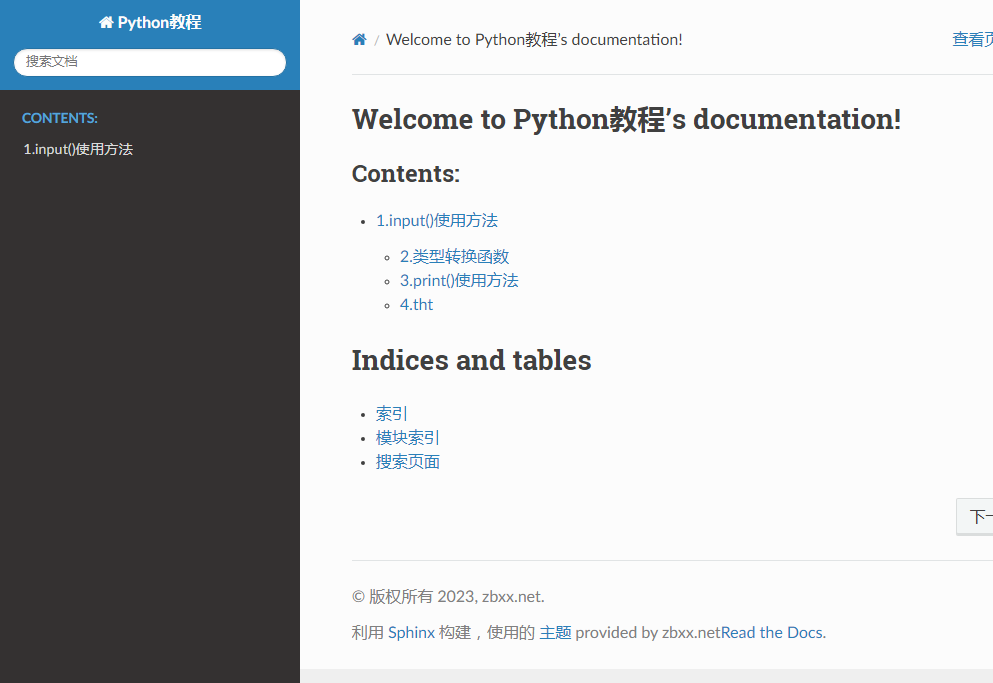Viewport: 993px width, 683px height.
Task: Open the Read the Docs footer link
Action: pyautogui.click(x=771, y=632)
